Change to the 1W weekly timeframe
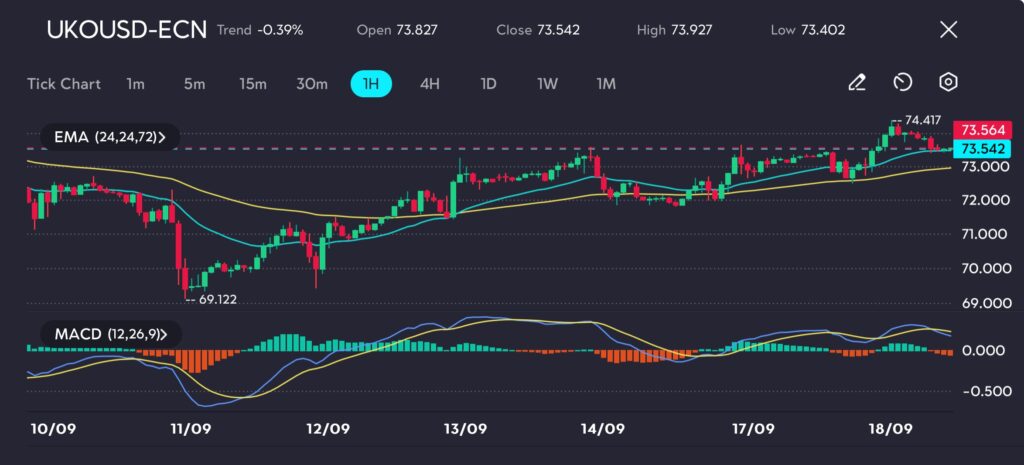Image resolution: width=1024 pixels, height=465 pixels. click(547, 84)
